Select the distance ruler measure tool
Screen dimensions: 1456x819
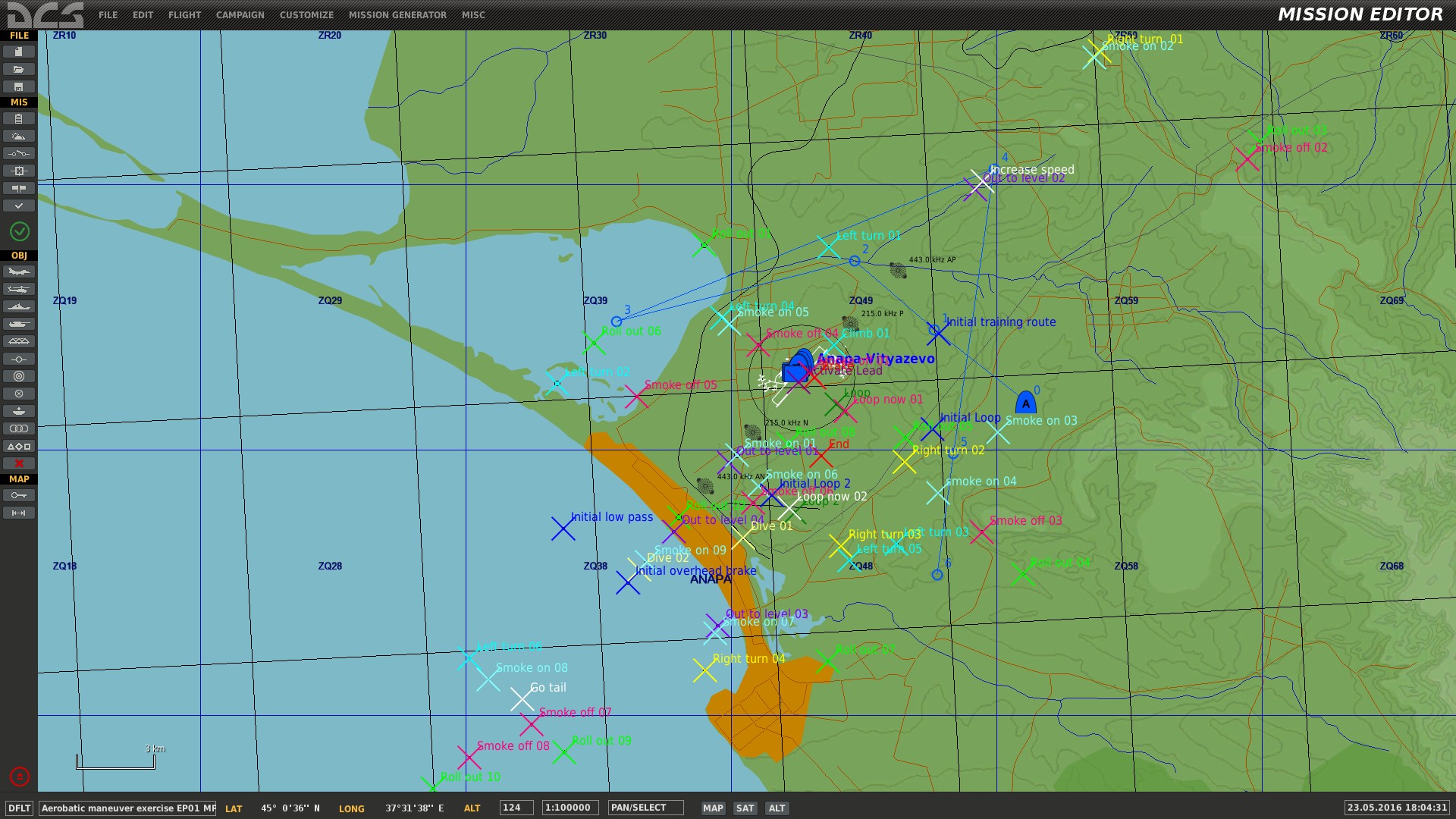(19, 513)
